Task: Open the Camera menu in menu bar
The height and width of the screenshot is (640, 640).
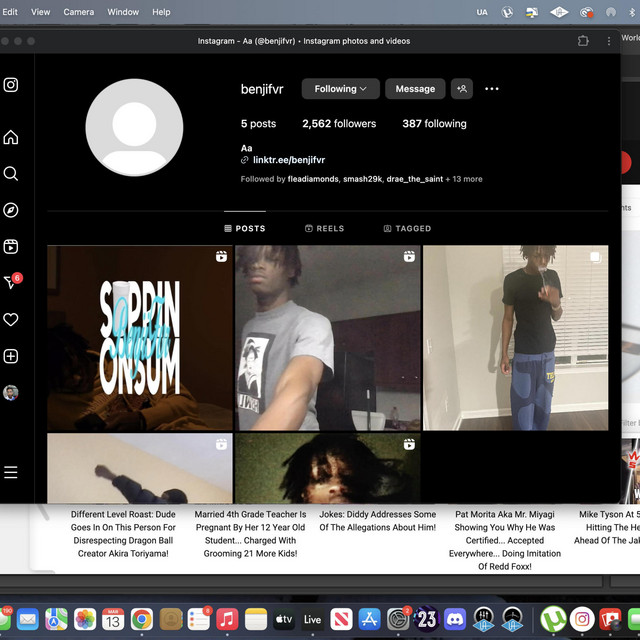Action: point(78,12)
